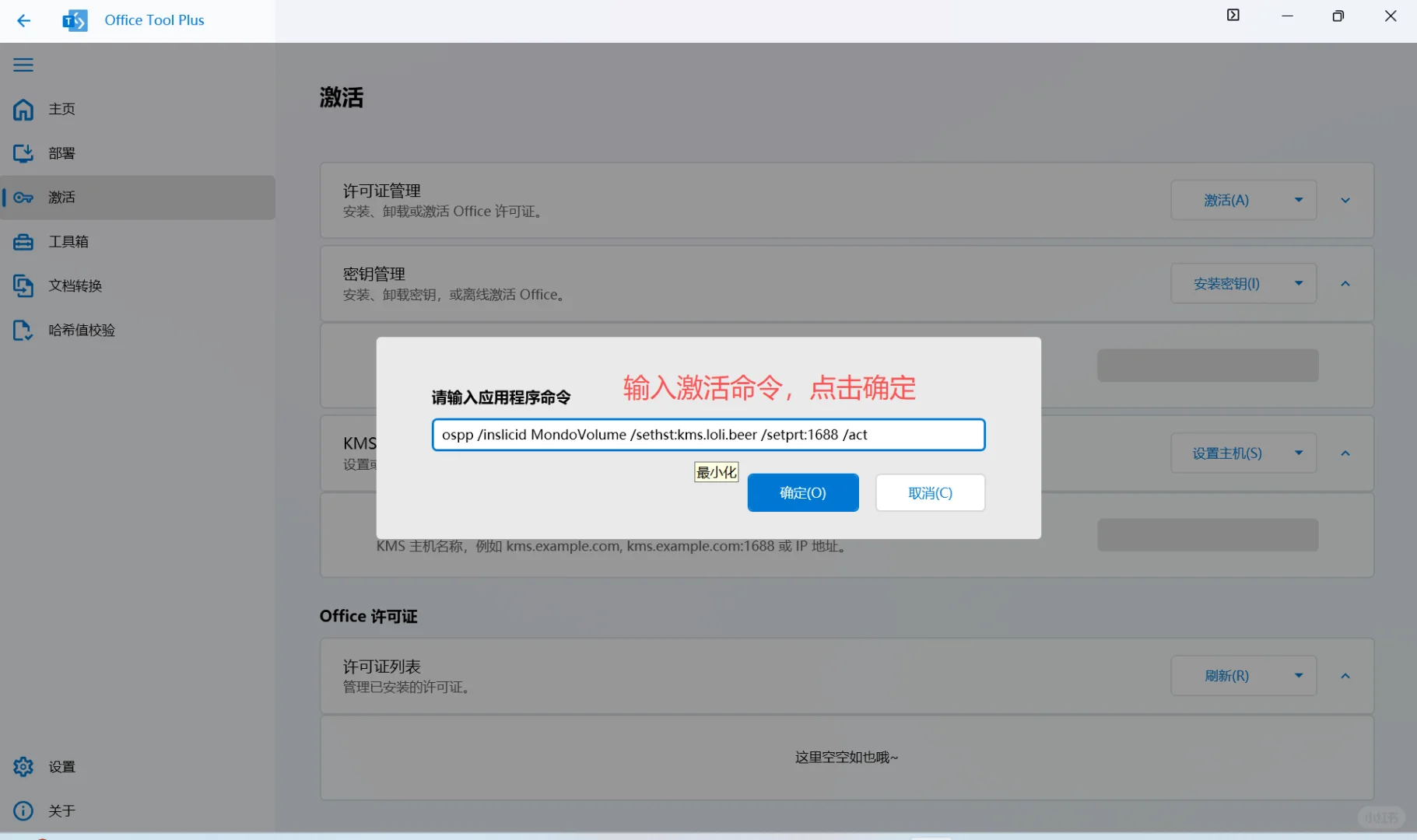Confirm with the 确定(O) button

802,492
